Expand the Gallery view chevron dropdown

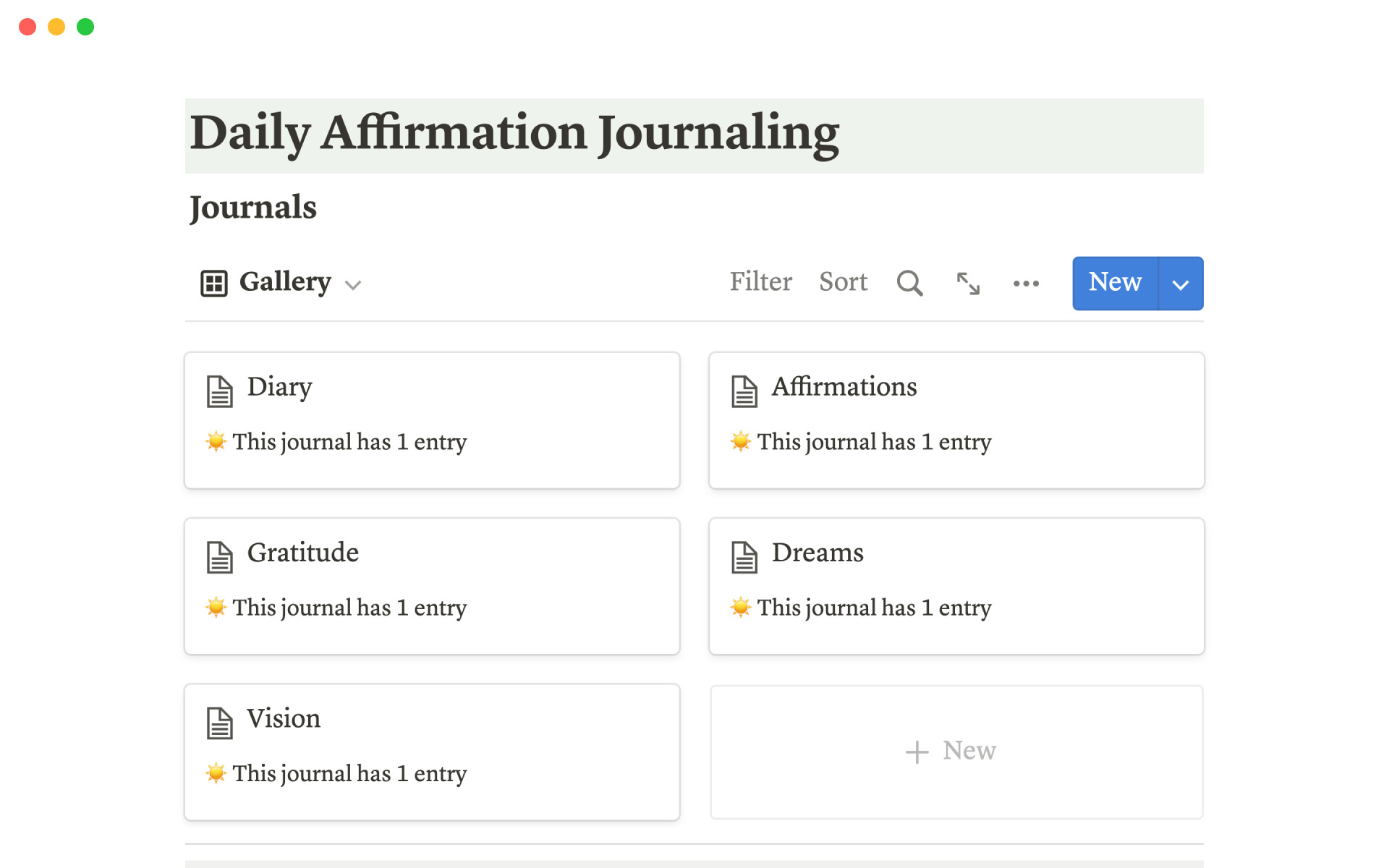pos(353,285)
